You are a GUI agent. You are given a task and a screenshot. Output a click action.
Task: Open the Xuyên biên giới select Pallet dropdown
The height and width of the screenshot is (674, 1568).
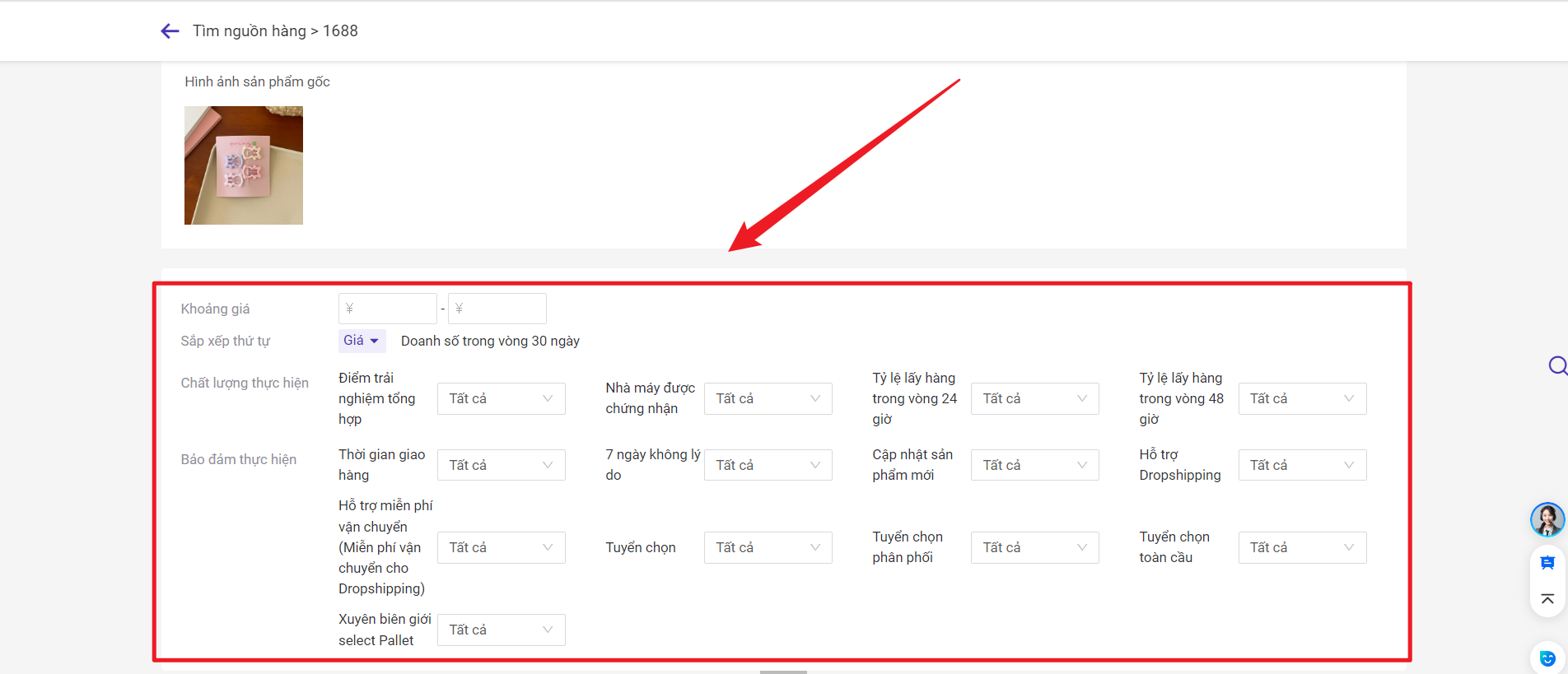click(501, 630)
